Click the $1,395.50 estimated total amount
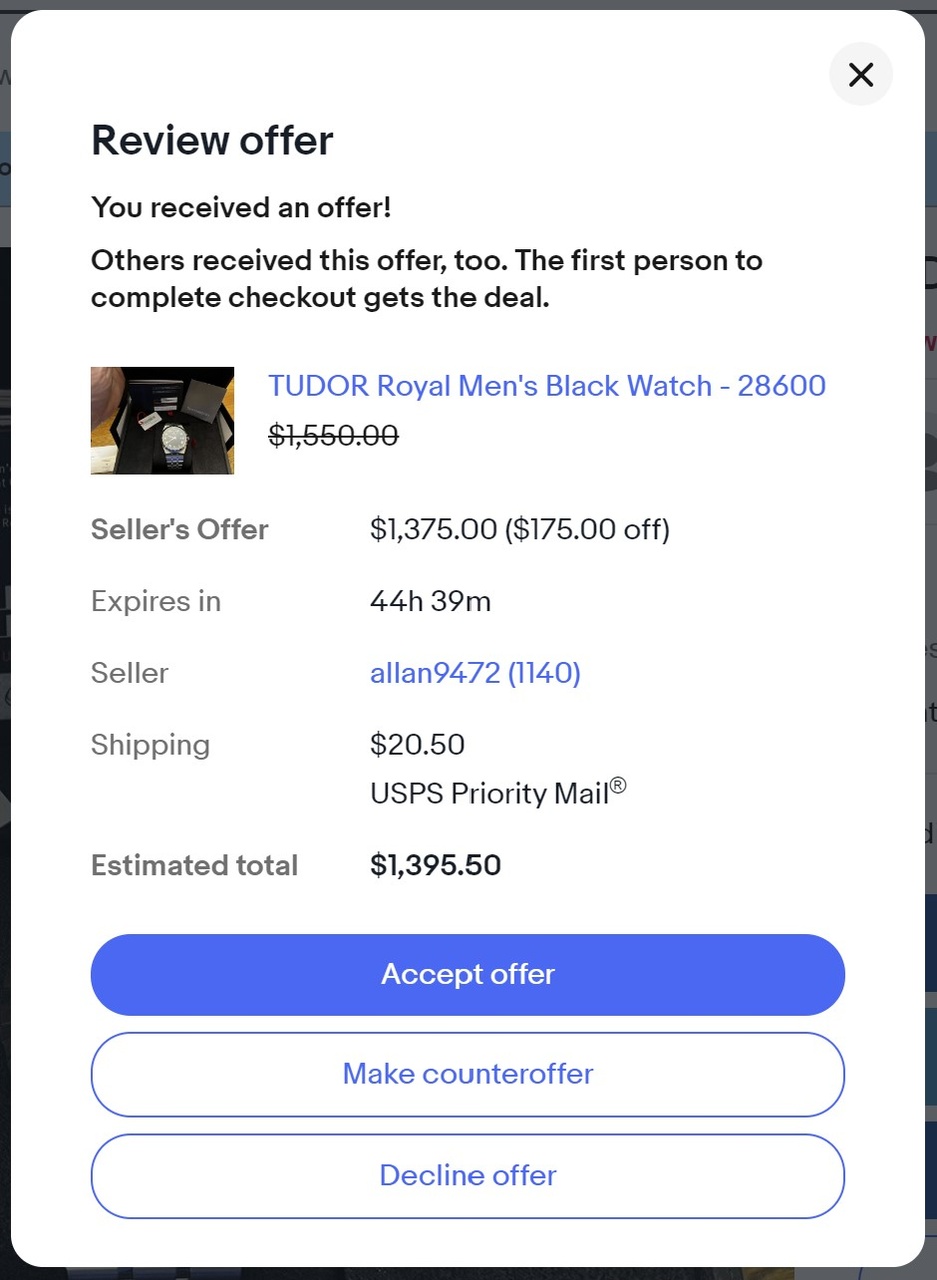Screen dimensions: 937x1280 pyautogui.click(x=435, y=865)
